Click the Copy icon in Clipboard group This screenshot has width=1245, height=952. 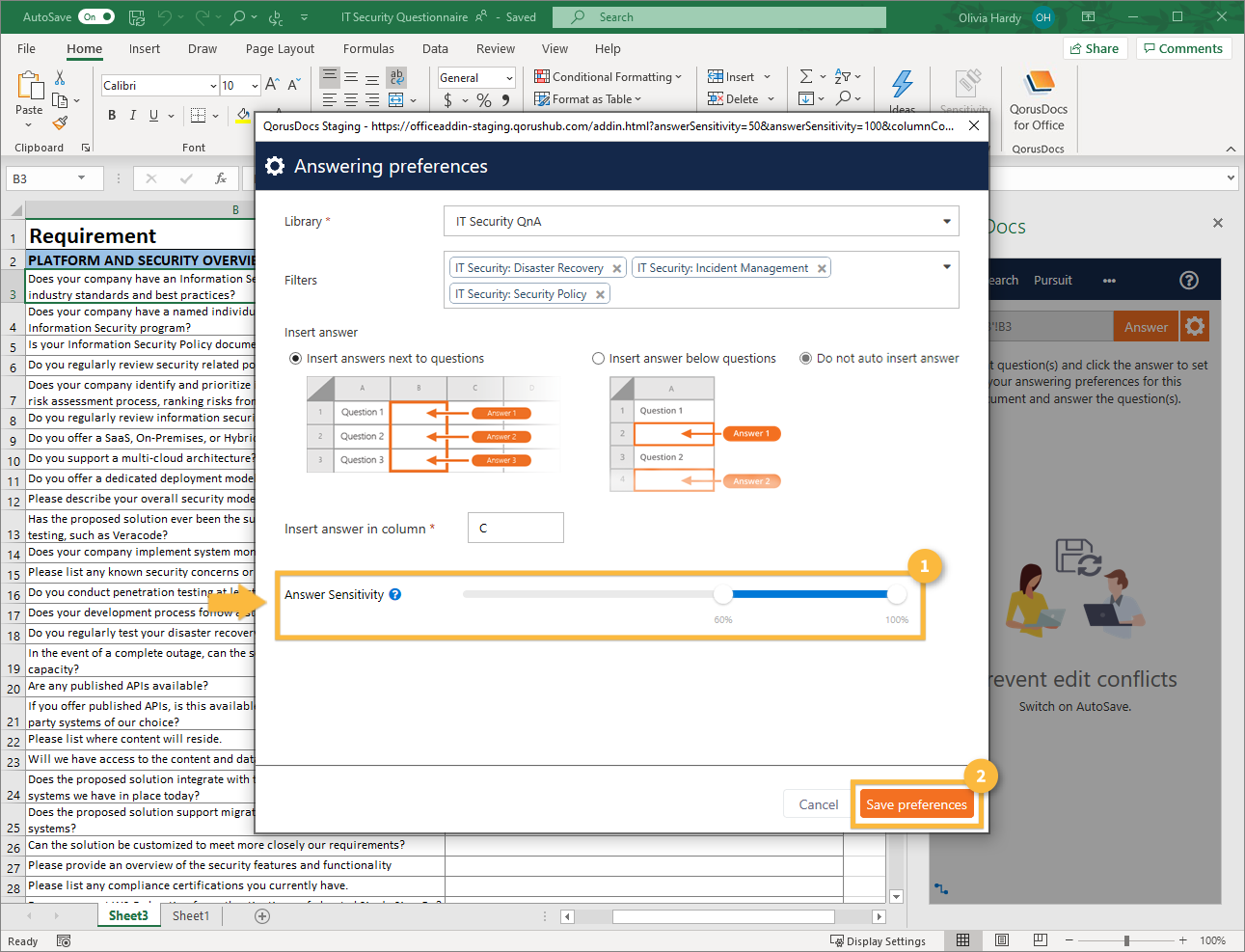coord(60,100)
